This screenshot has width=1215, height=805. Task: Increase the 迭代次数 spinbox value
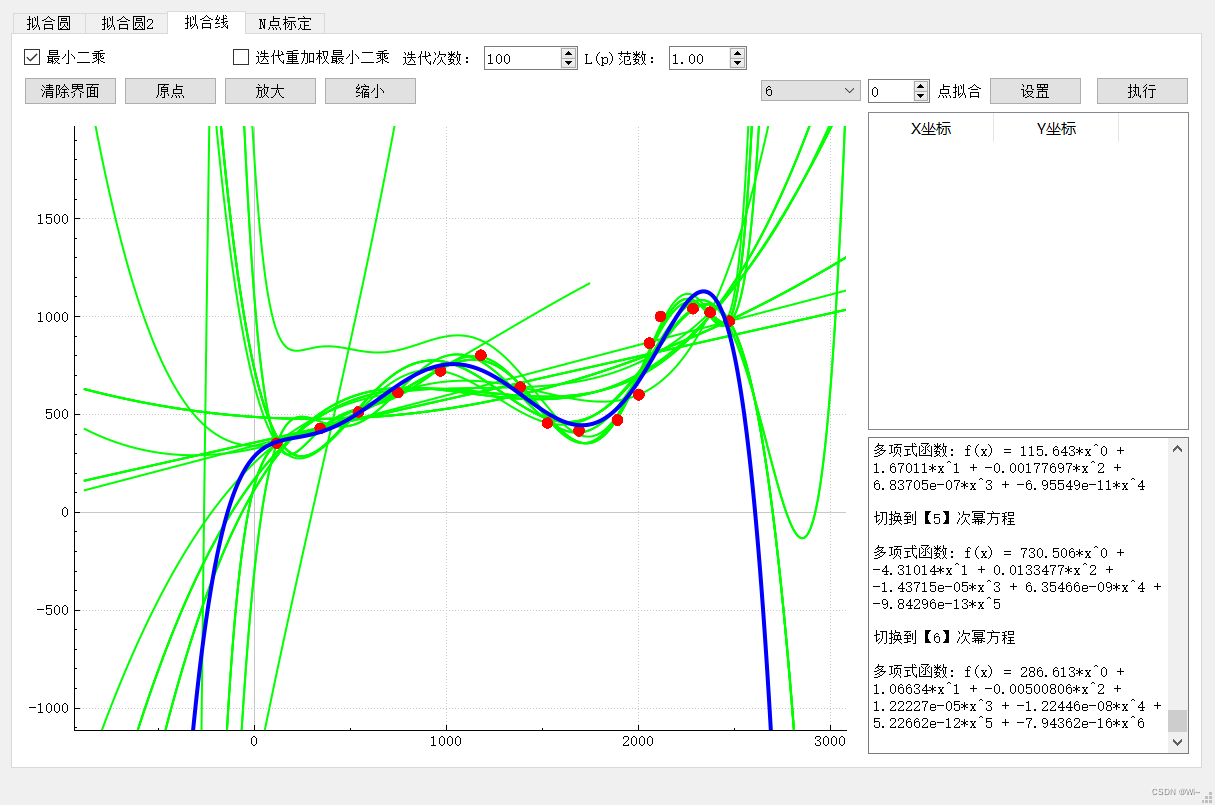point(569,53)
